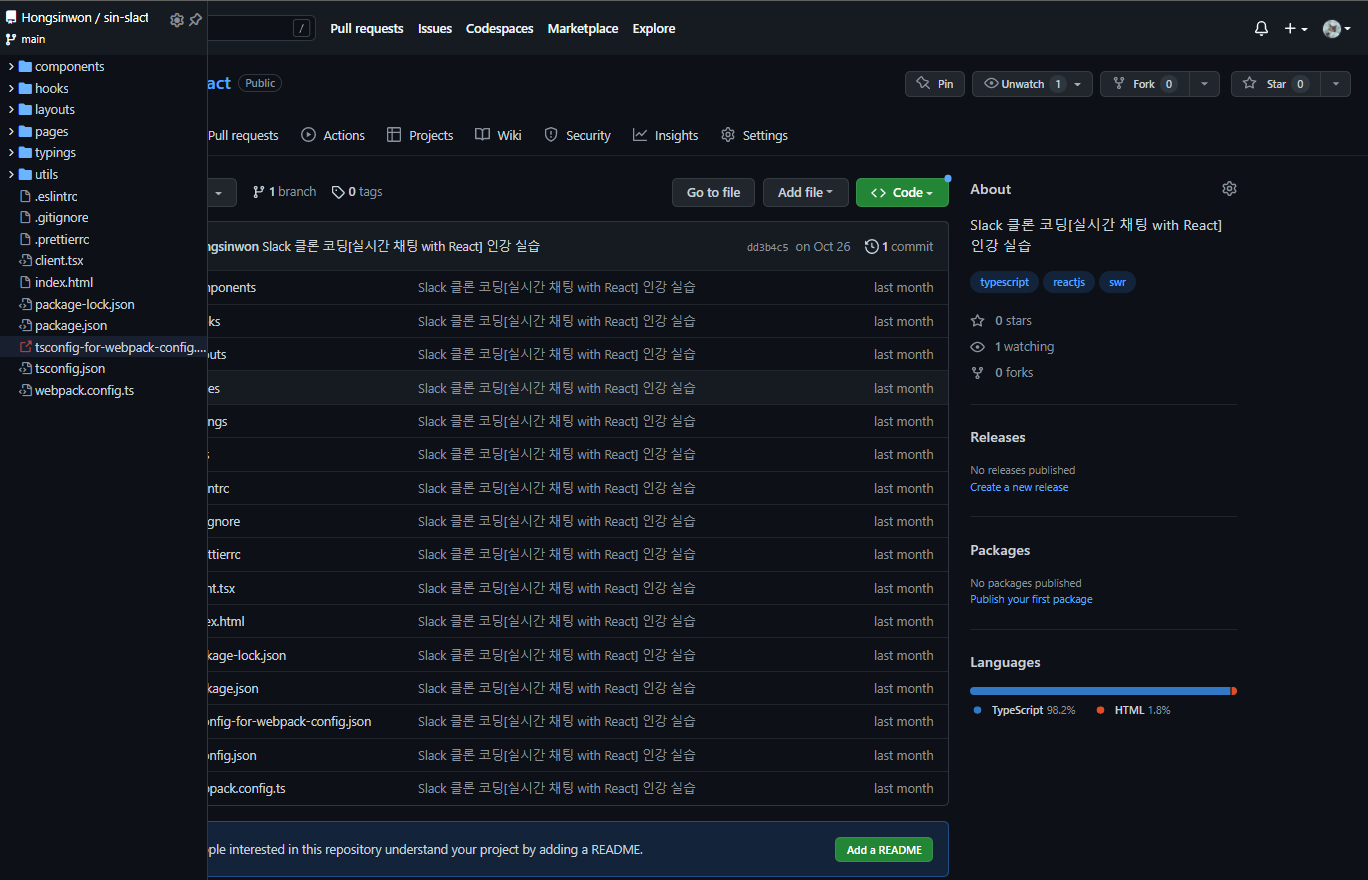Click the Fork button
Viewport: 1368px width, 880px height.
coord(1145,84)
